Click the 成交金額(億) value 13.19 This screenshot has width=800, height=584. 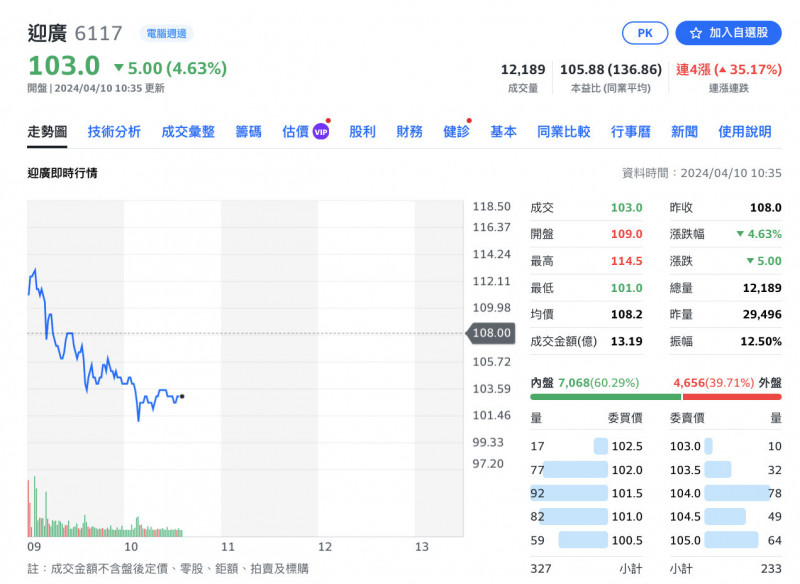(x=627, y=341)
